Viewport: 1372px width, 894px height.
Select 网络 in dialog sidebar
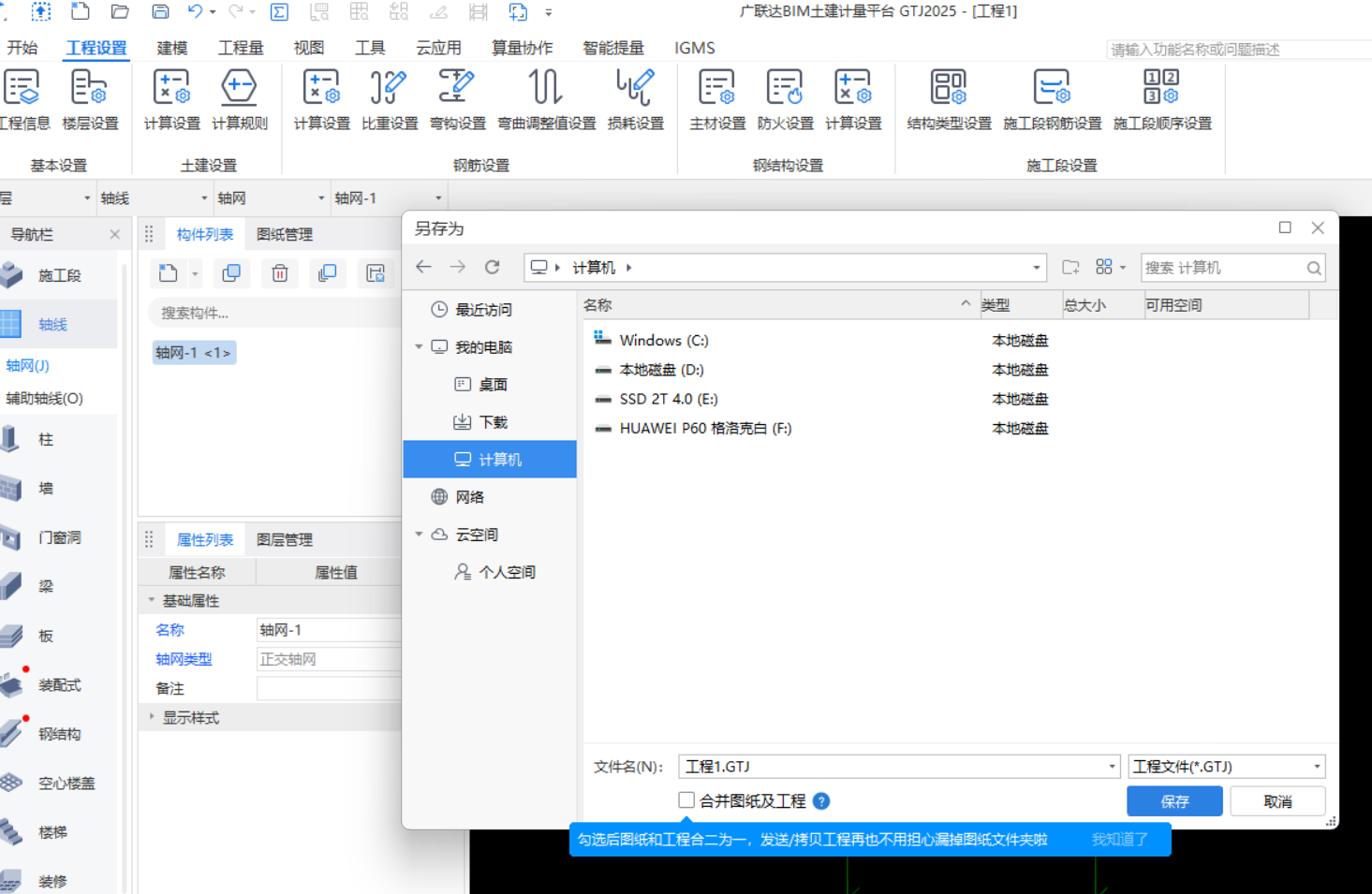click(469, 497)
